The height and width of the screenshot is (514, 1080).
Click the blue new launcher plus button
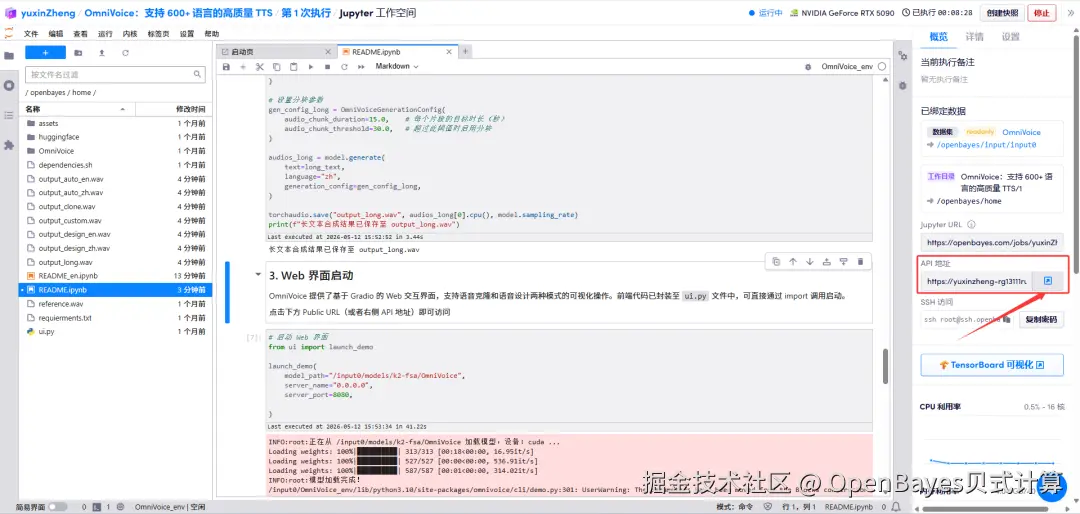(x=45, y=52)
